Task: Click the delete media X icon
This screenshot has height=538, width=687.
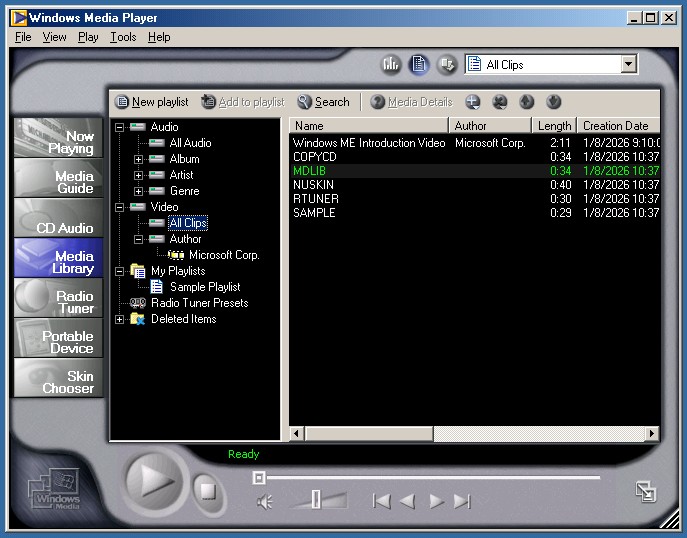Action: 499,102
